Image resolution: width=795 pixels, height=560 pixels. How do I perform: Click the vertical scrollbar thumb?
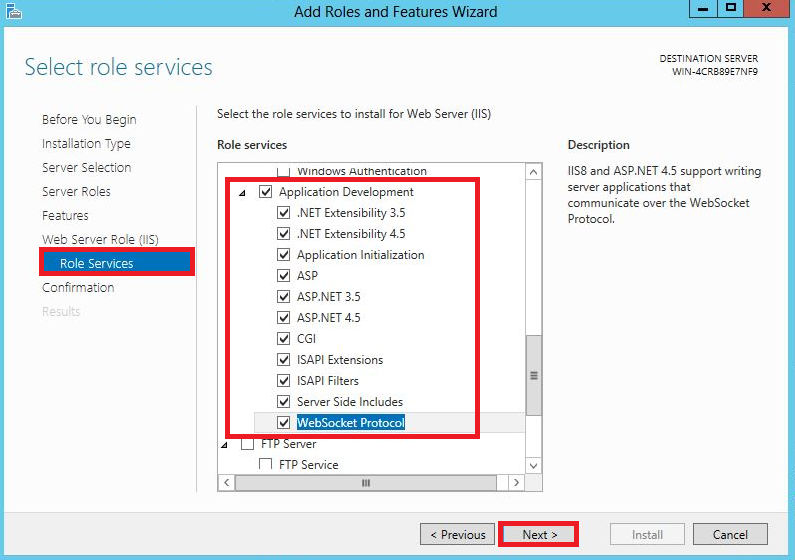[533, 376]
